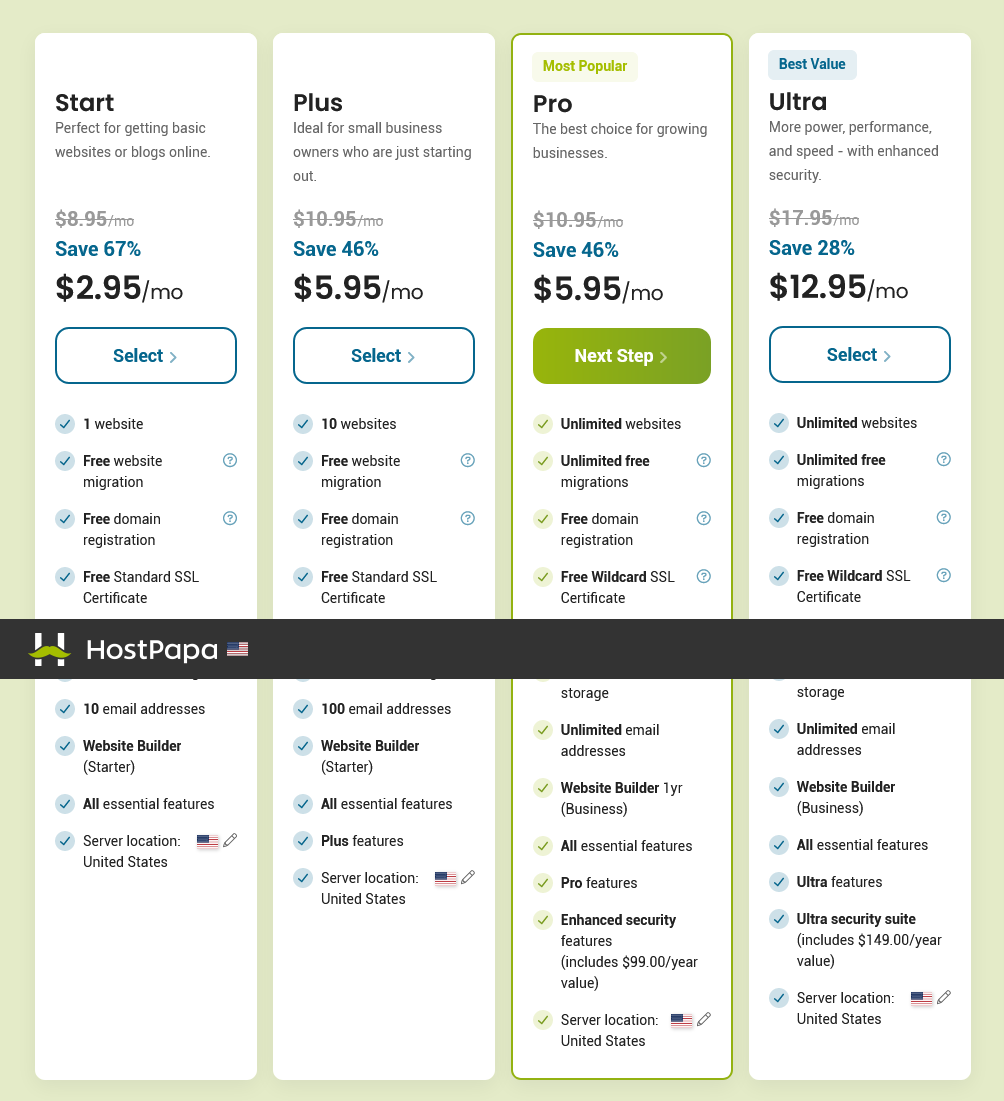Edit server location pencil in Start plan
The width and height of the screenshot is (1004, 1101).
(x=230, y=840)
